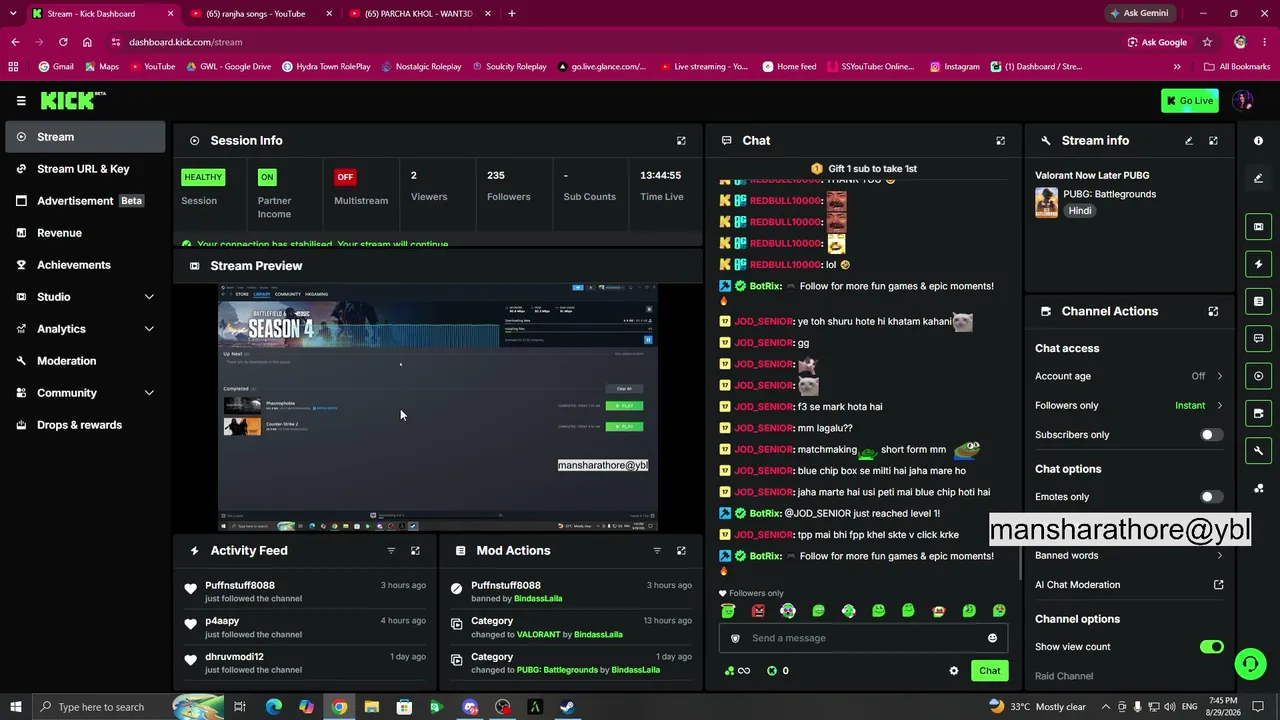The height and width of the screenshot is (720, 1280).
Task: Open Drops & rewards page
Action: [85, 425]
